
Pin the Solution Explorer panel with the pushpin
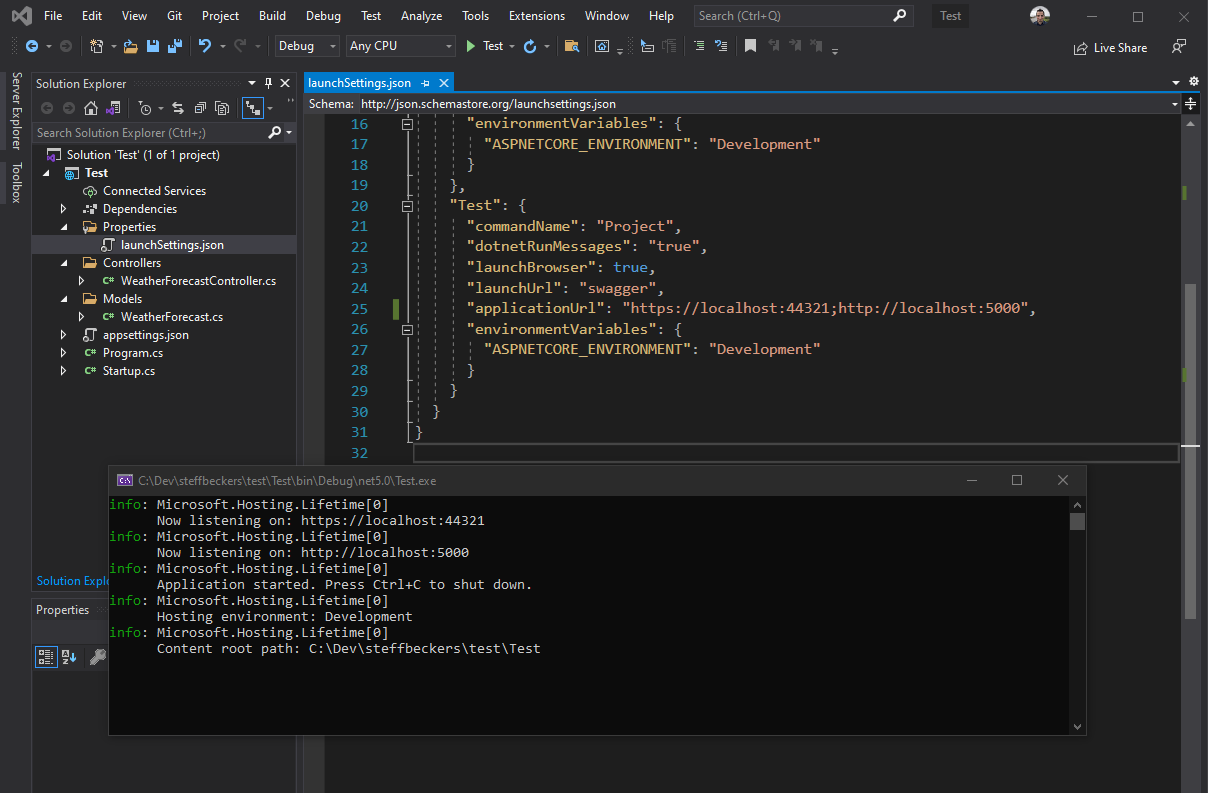coord(268,84)
